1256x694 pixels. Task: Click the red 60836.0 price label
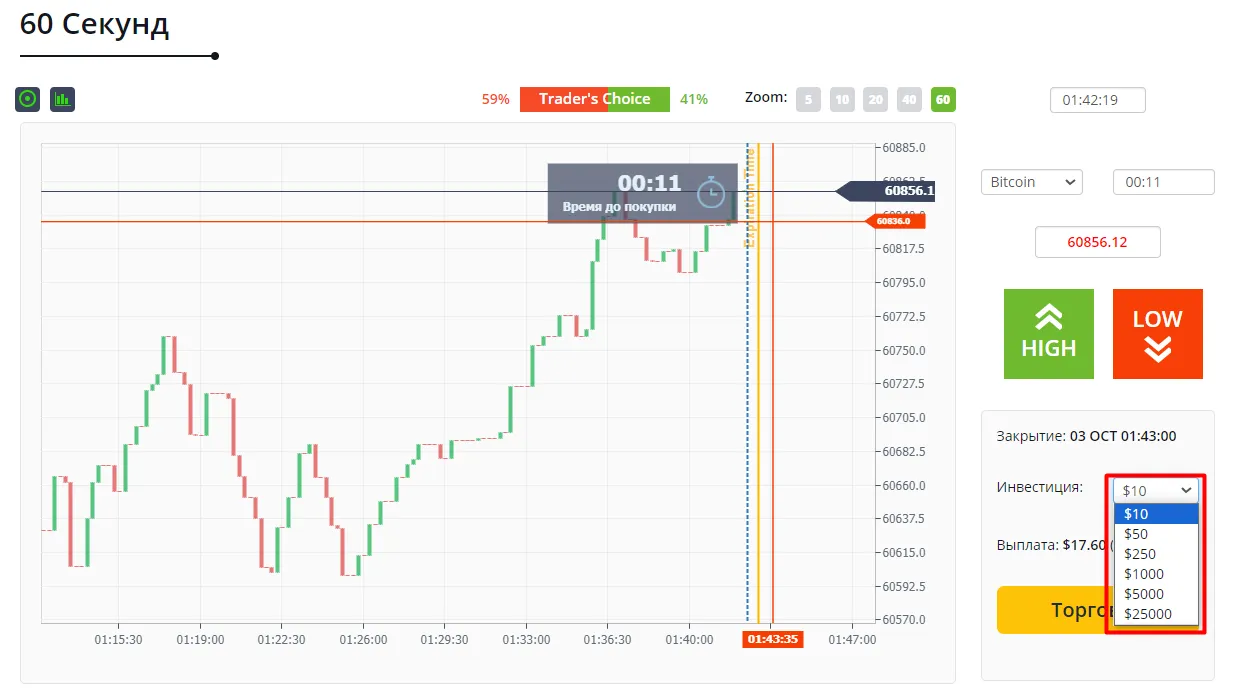[894, 221]
